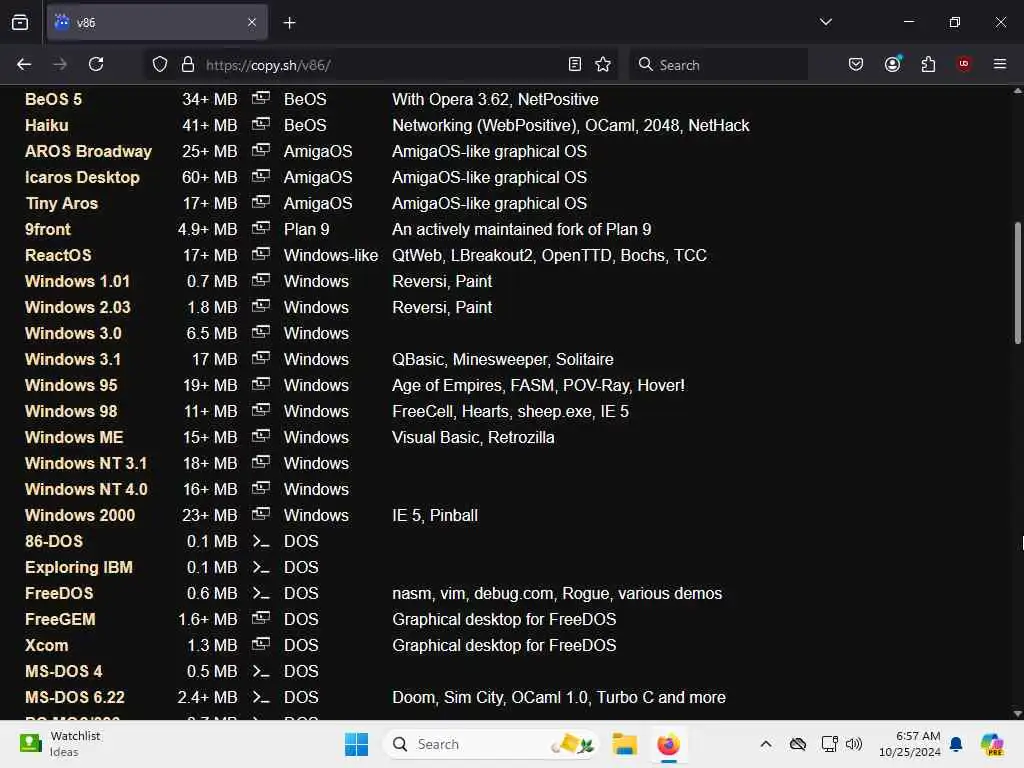Screen dimensions: 1024x768
Task: Open tracking protection shield icon
Action: click(160, 64)
